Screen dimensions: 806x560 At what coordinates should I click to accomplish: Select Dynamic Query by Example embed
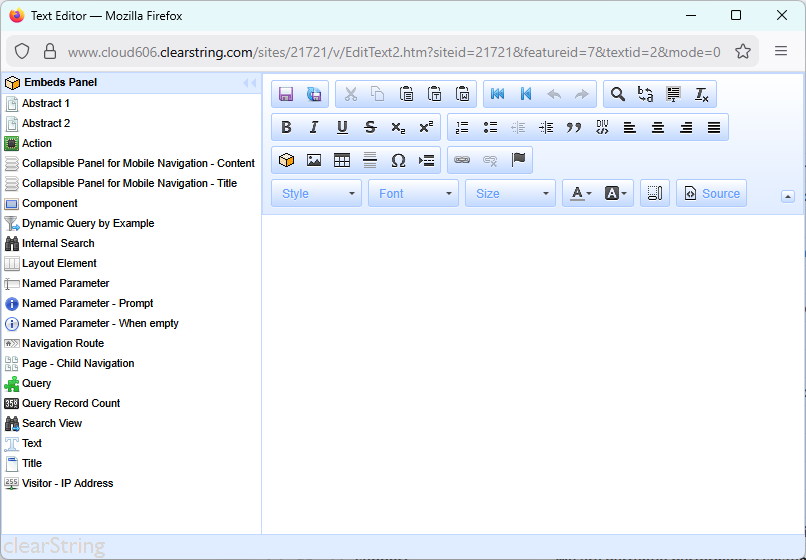[x=88, y=223]
